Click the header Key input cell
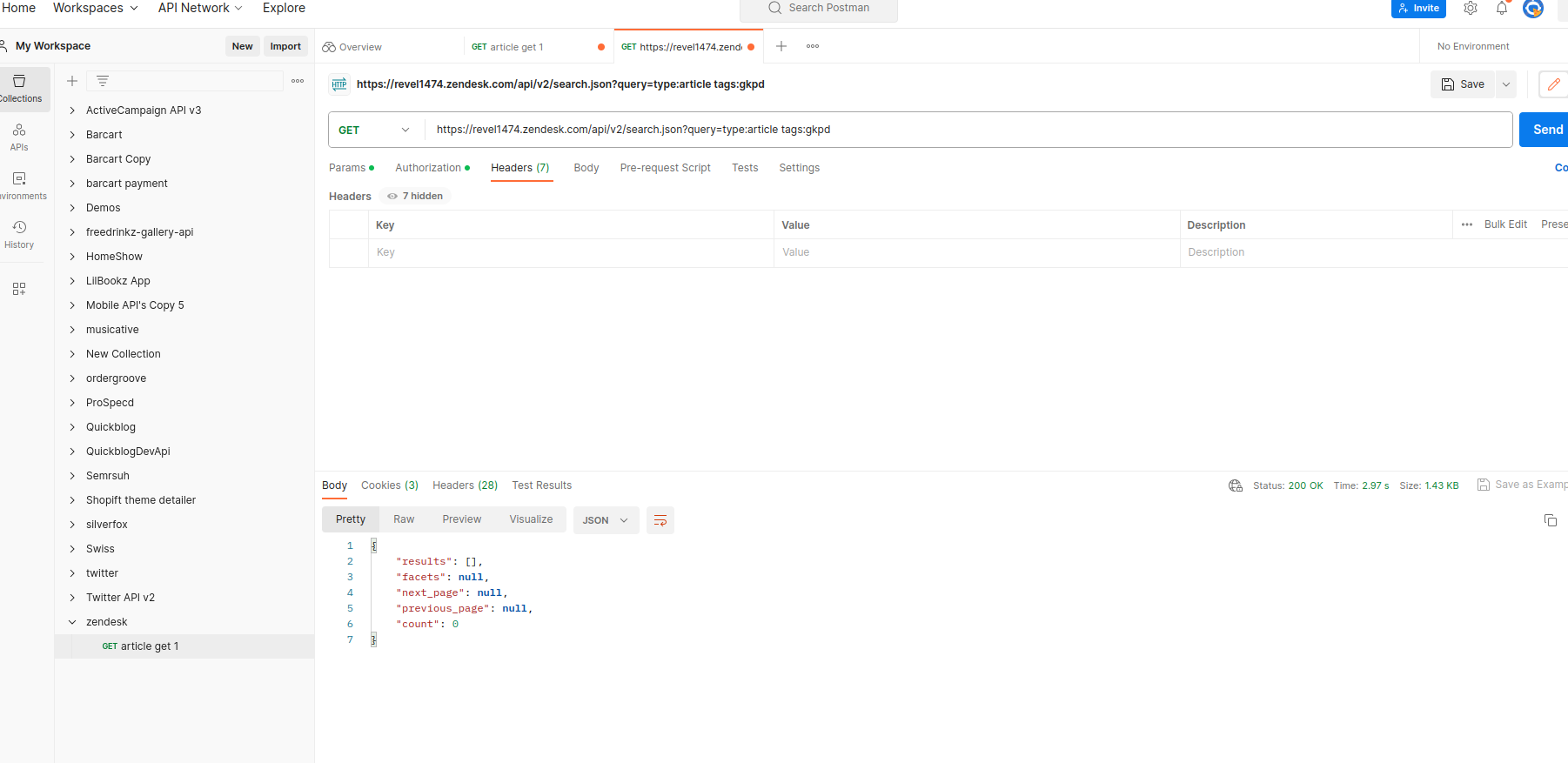 pos(571,252)
